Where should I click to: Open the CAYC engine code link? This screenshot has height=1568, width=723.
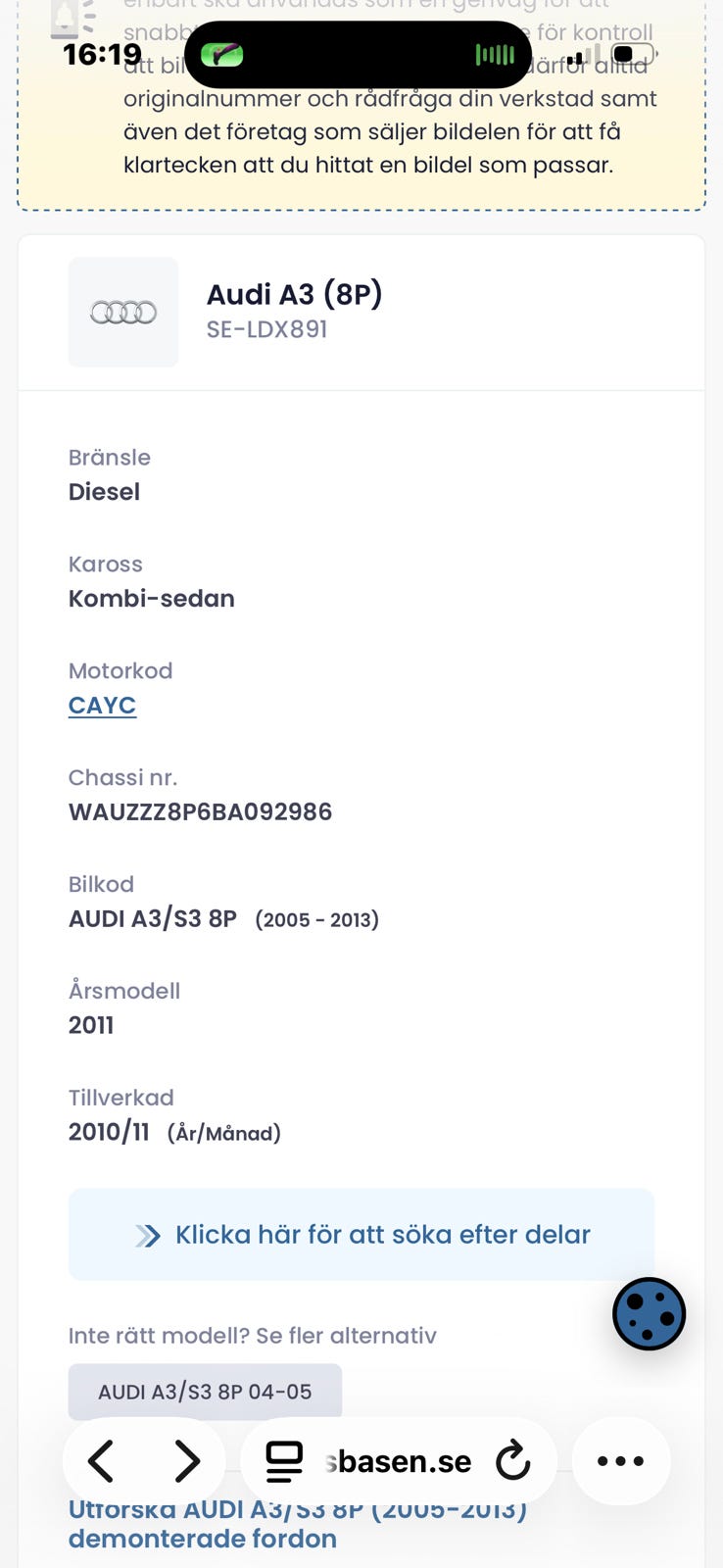click(x=102, y=705)
